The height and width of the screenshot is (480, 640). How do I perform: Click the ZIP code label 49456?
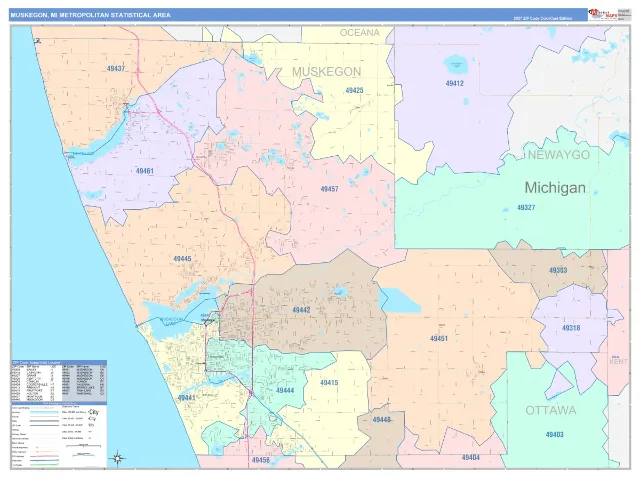click(260, 460)
